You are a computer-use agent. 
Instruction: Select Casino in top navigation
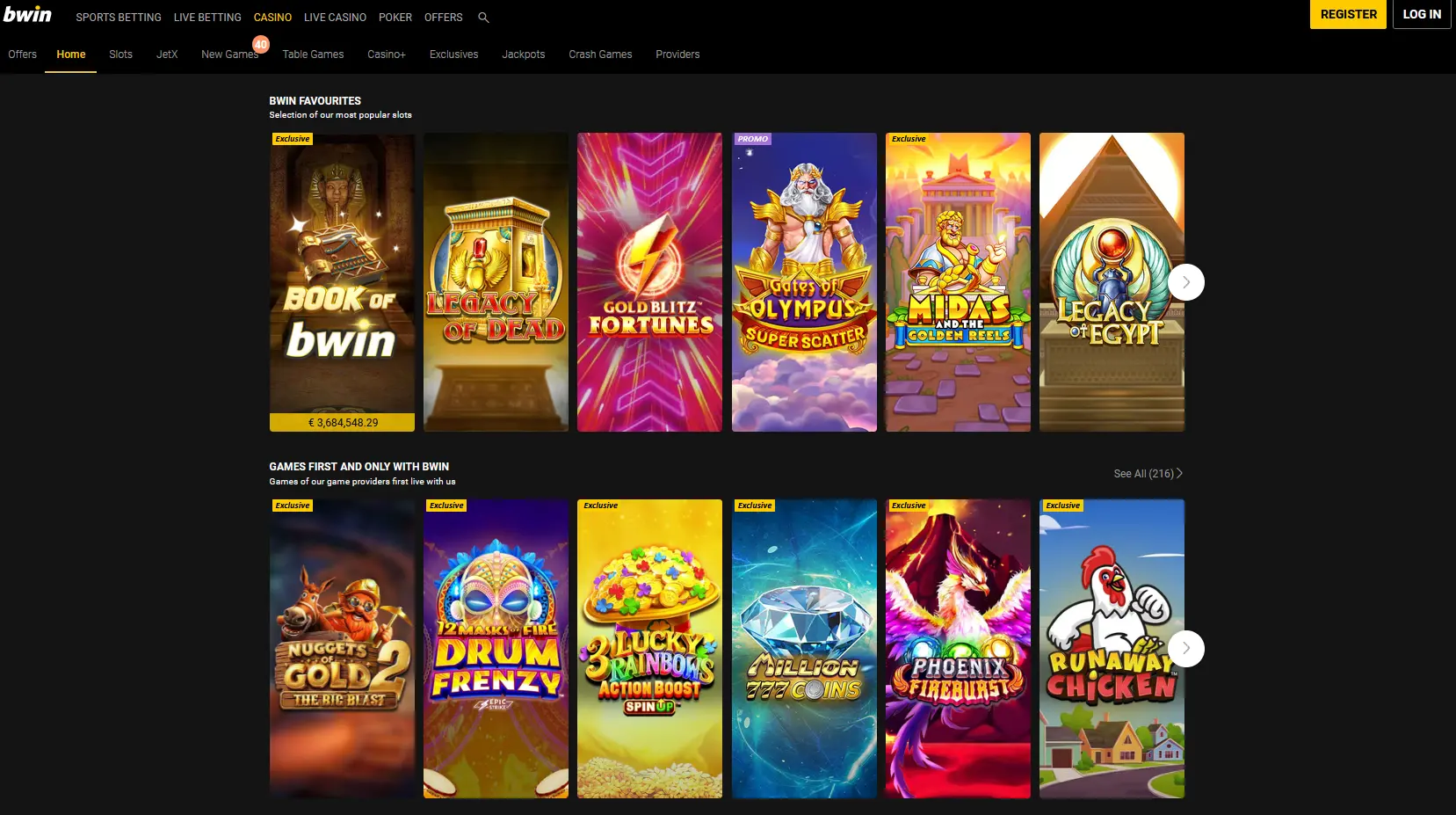[272, 18]
